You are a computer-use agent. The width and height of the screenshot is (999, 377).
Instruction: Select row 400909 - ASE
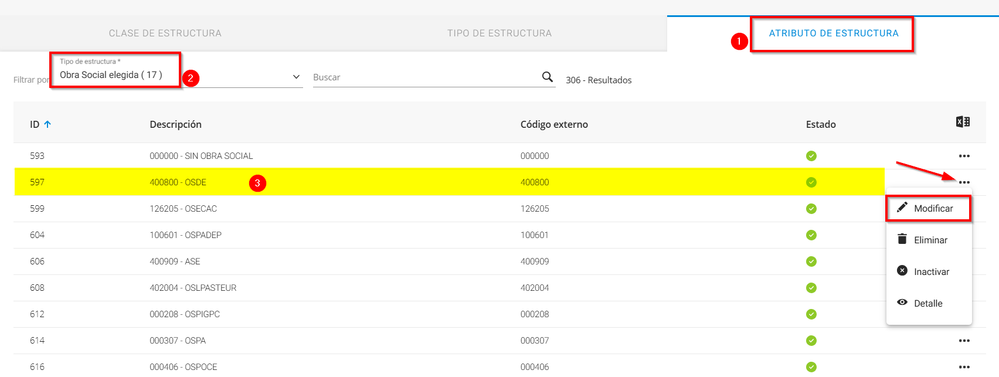click(x=500, y=261)
